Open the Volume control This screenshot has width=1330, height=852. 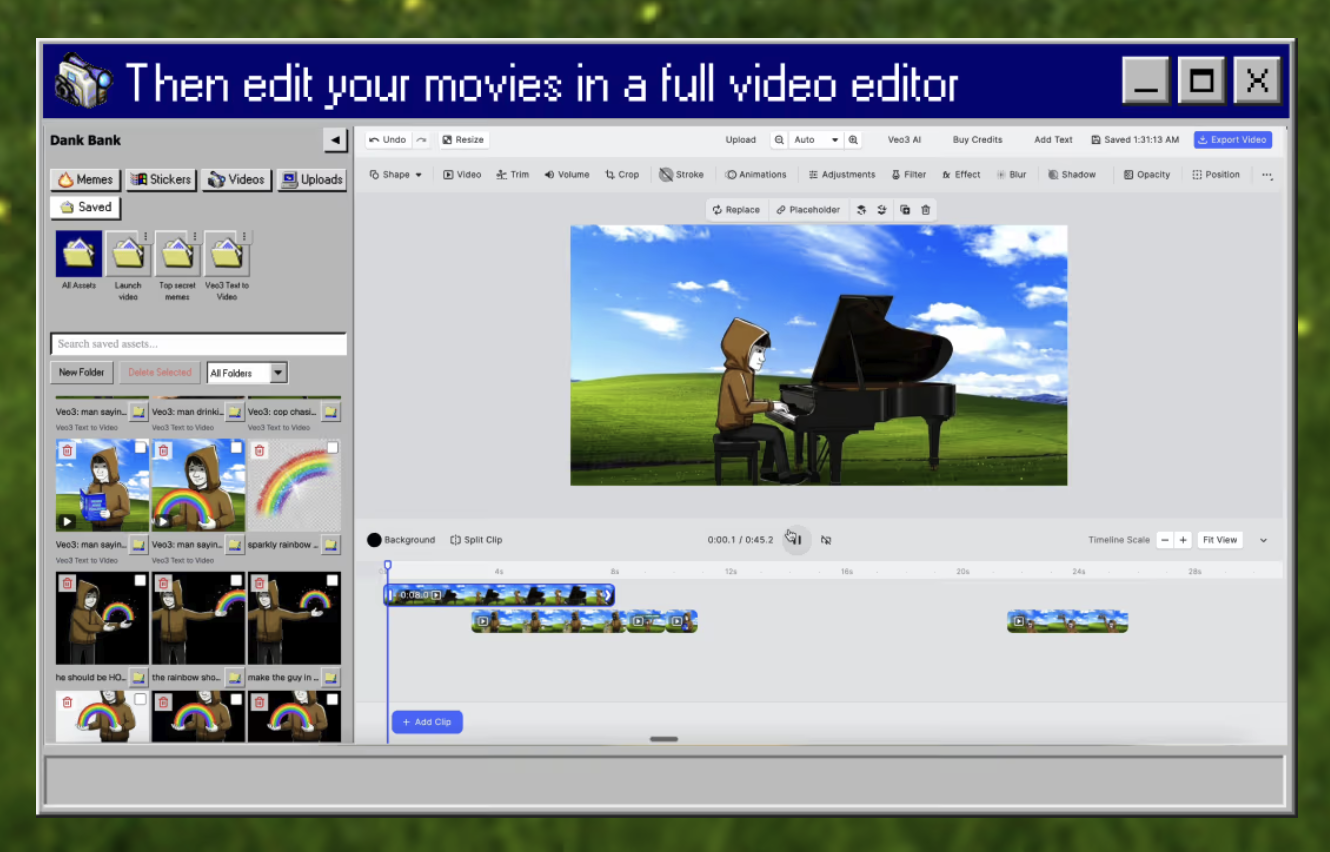[x=567, y=174]
